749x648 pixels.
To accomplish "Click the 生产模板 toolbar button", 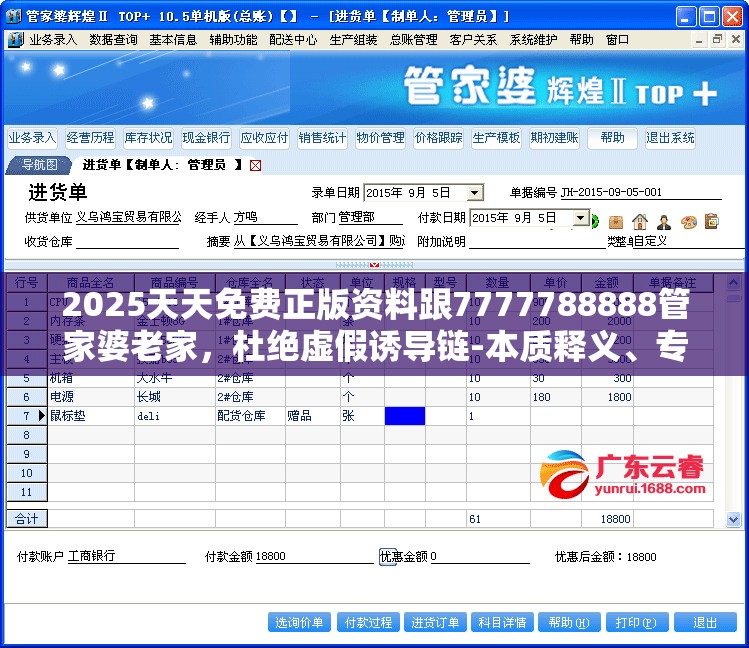I will click(x=496, y=138).
